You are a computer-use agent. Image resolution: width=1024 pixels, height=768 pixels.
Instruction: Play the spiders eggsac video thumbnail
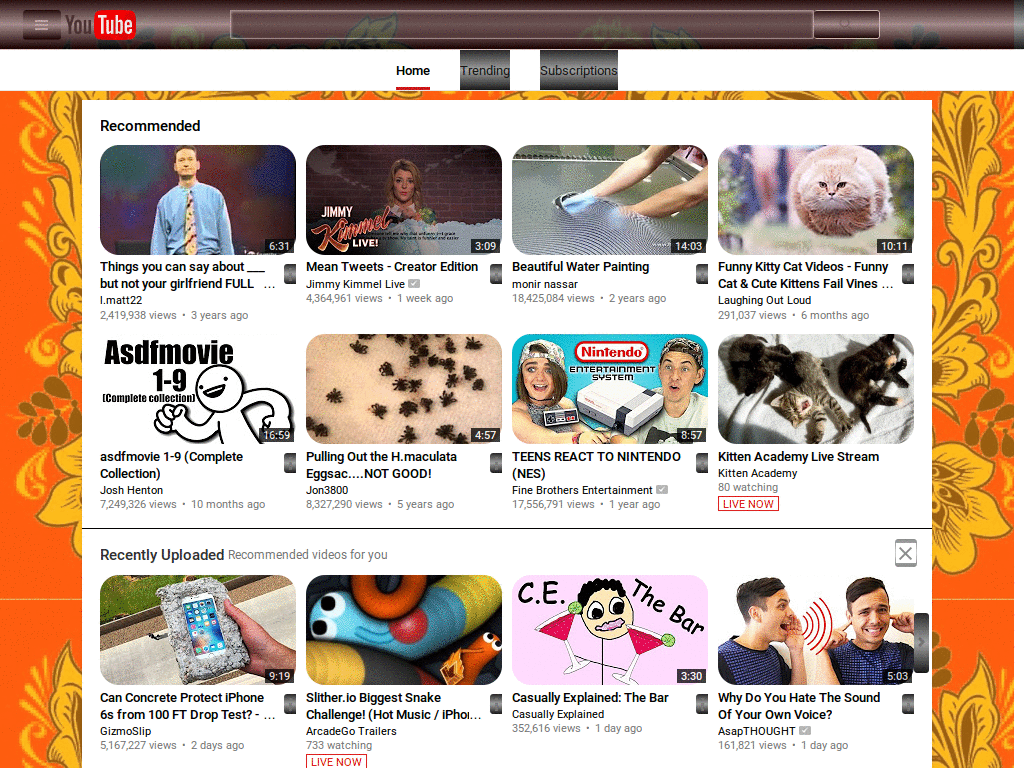[x=404, y=389]
